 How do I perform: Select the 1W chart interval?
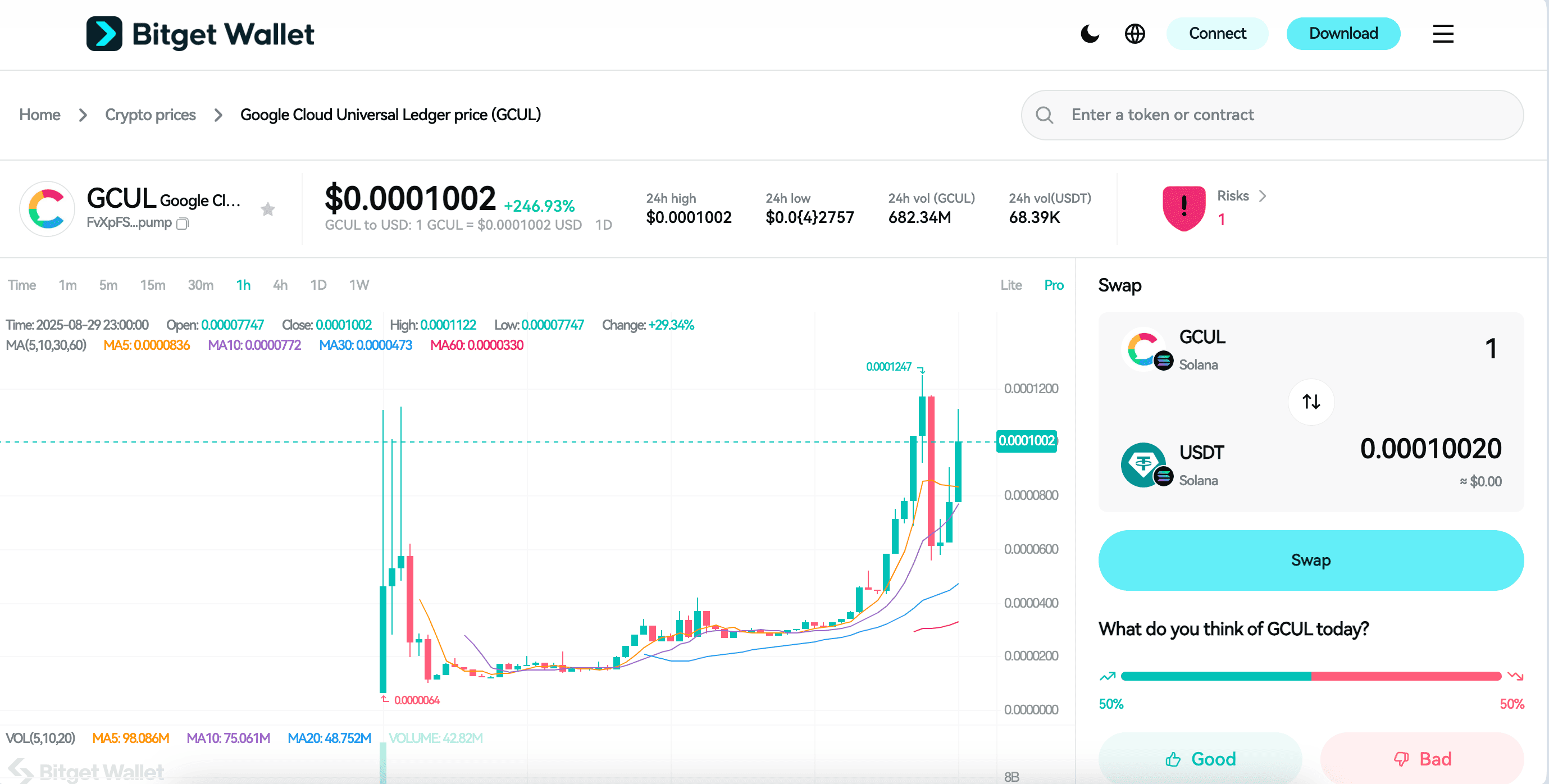pos(359,285)
